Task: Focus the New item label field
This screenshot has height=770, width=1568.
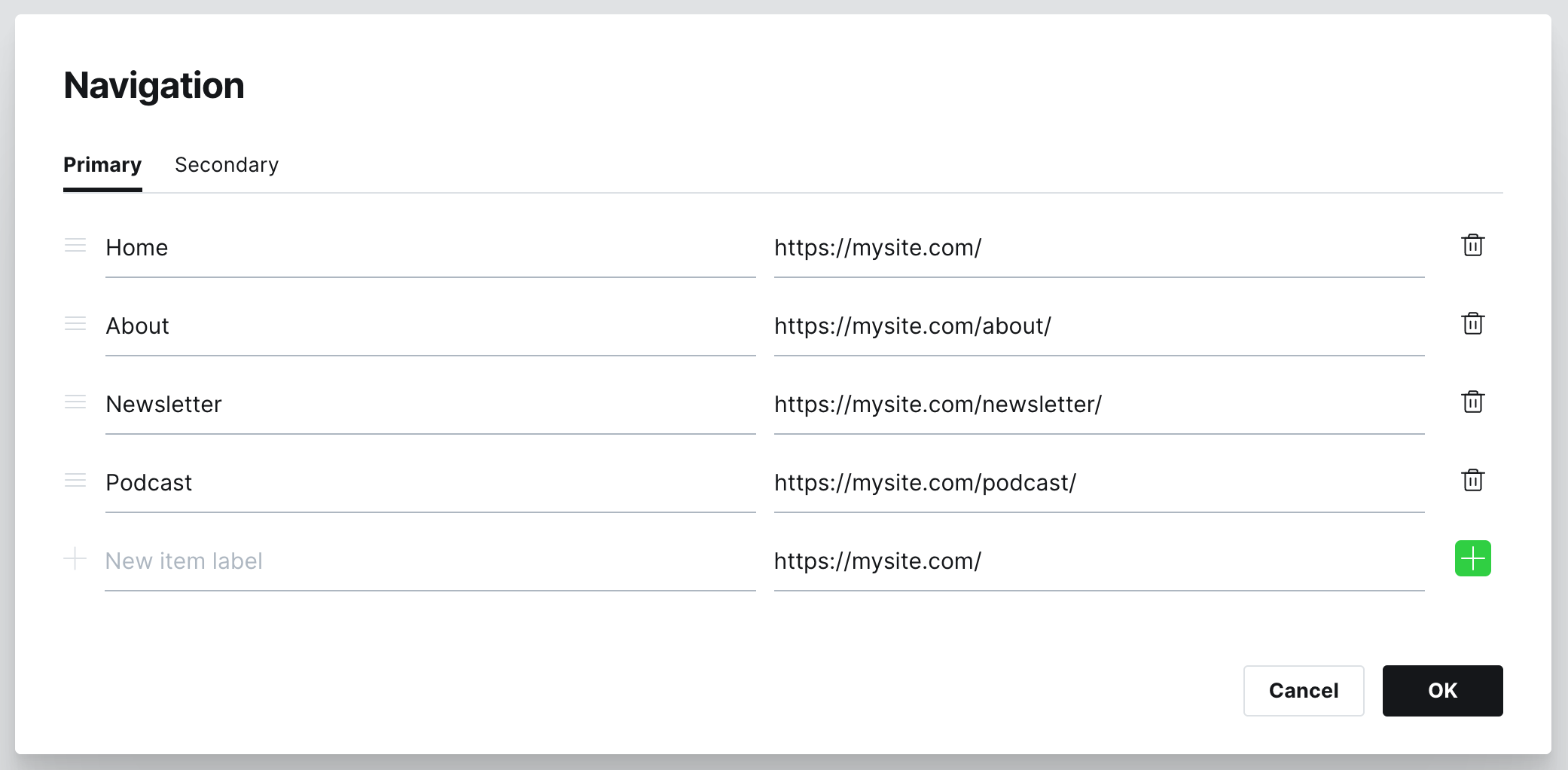Action: point(430,561)
